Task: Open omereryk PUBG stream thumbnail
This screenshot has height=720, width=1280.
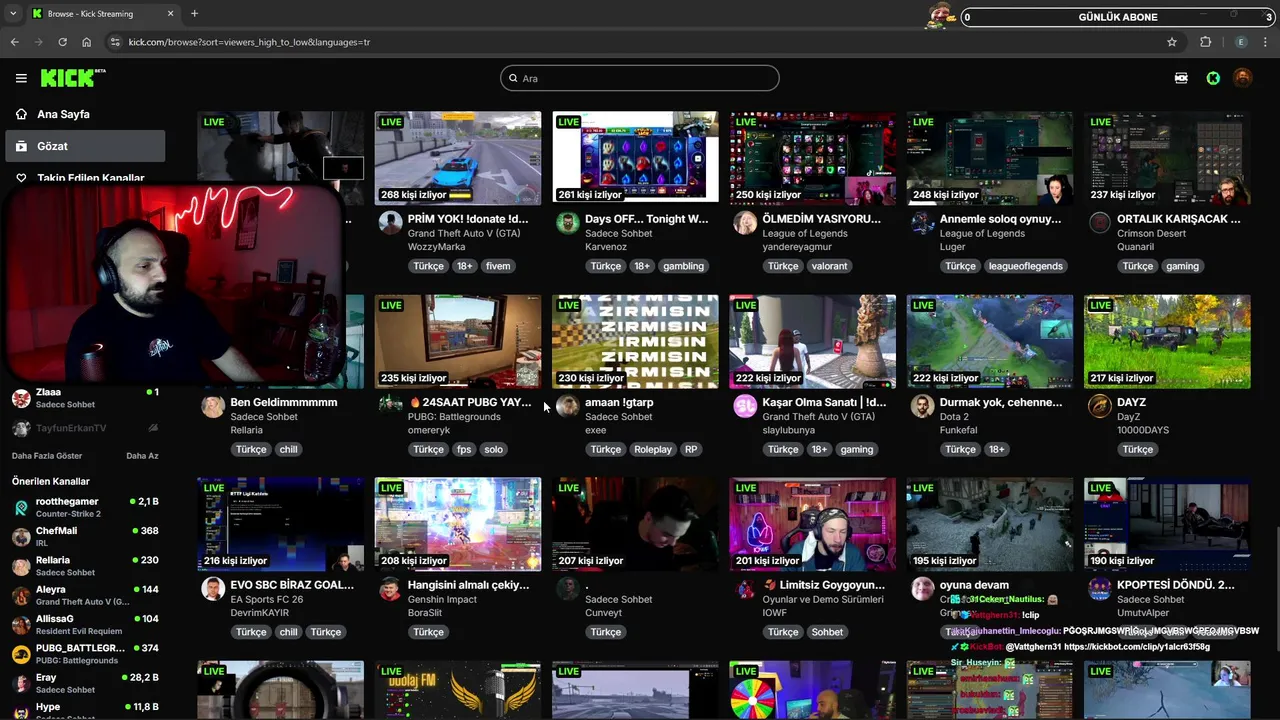Action: 458,341
